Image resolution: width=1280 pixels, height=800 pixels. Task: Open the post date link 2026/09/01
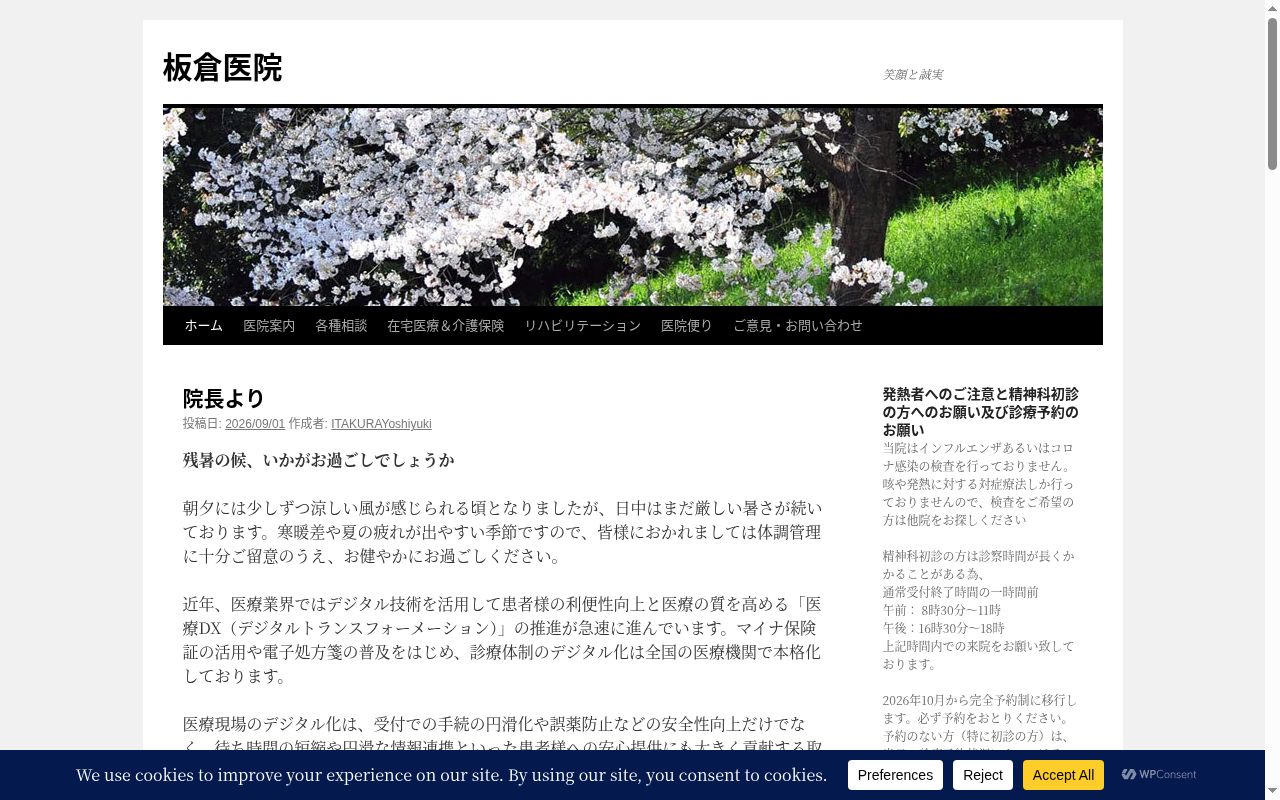pyautogui.click(x=255, y=424)
